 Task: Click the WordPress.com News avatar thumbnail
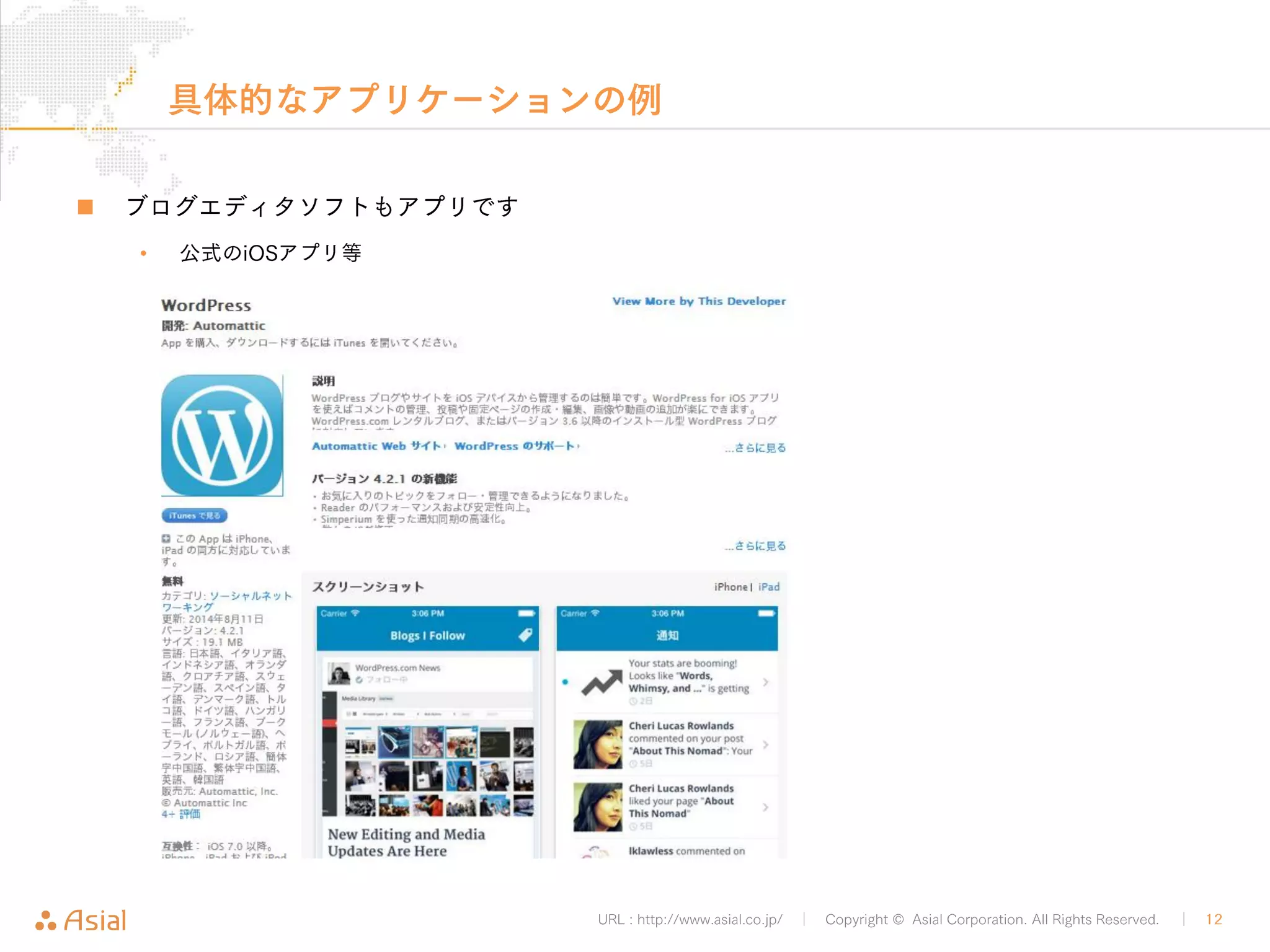[x=339, y=674]
